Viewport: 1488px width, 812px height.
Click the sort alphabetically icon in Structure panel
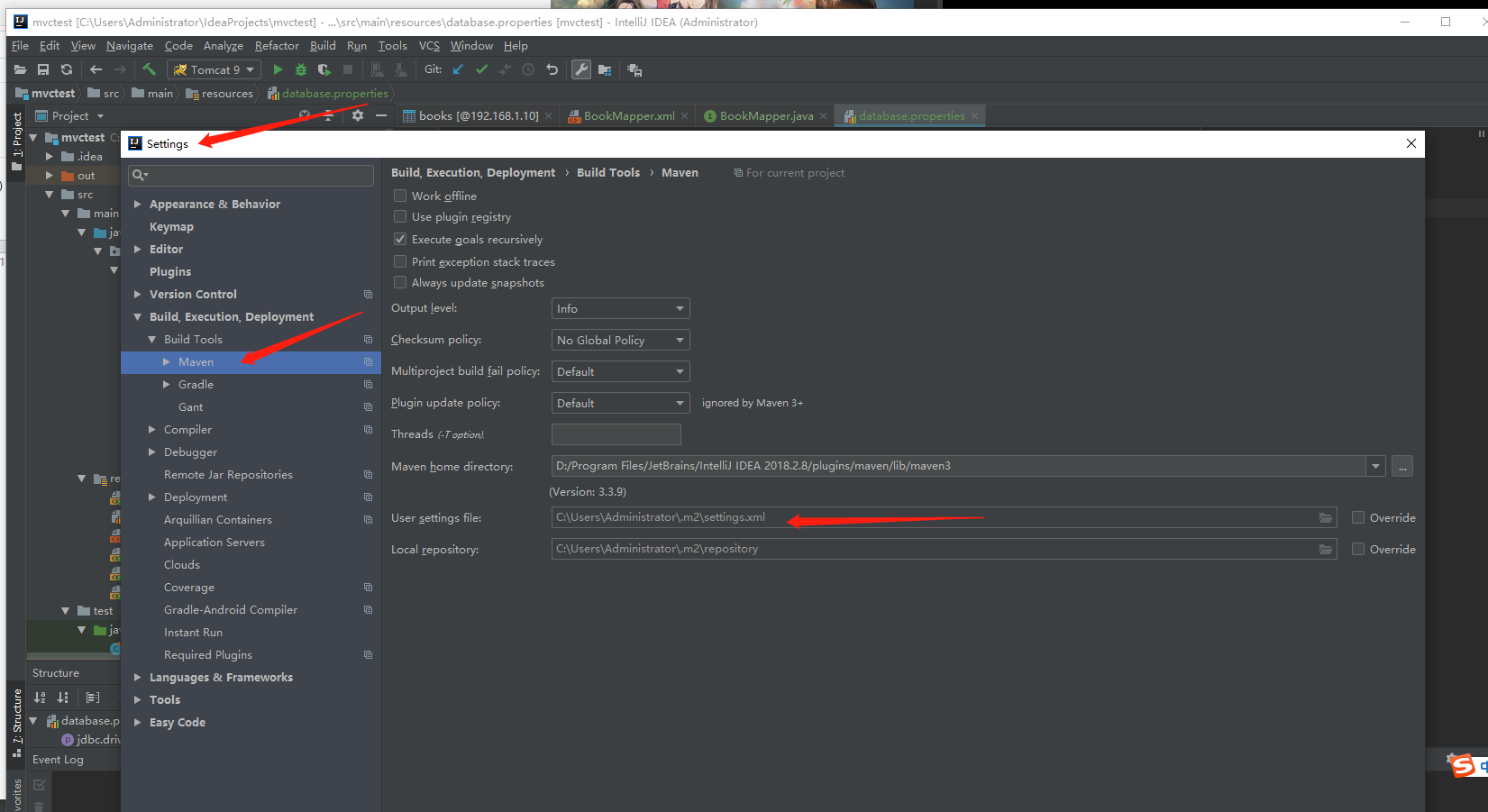40,698
